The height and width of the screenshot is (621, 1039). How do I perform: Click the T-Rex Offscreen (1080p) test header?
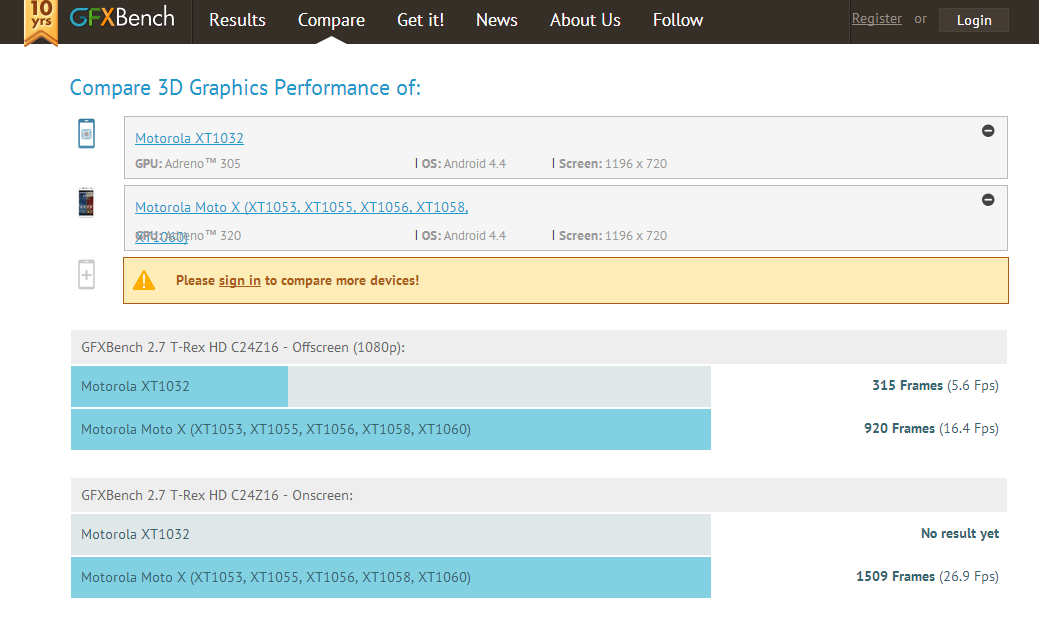pos(539,347)
